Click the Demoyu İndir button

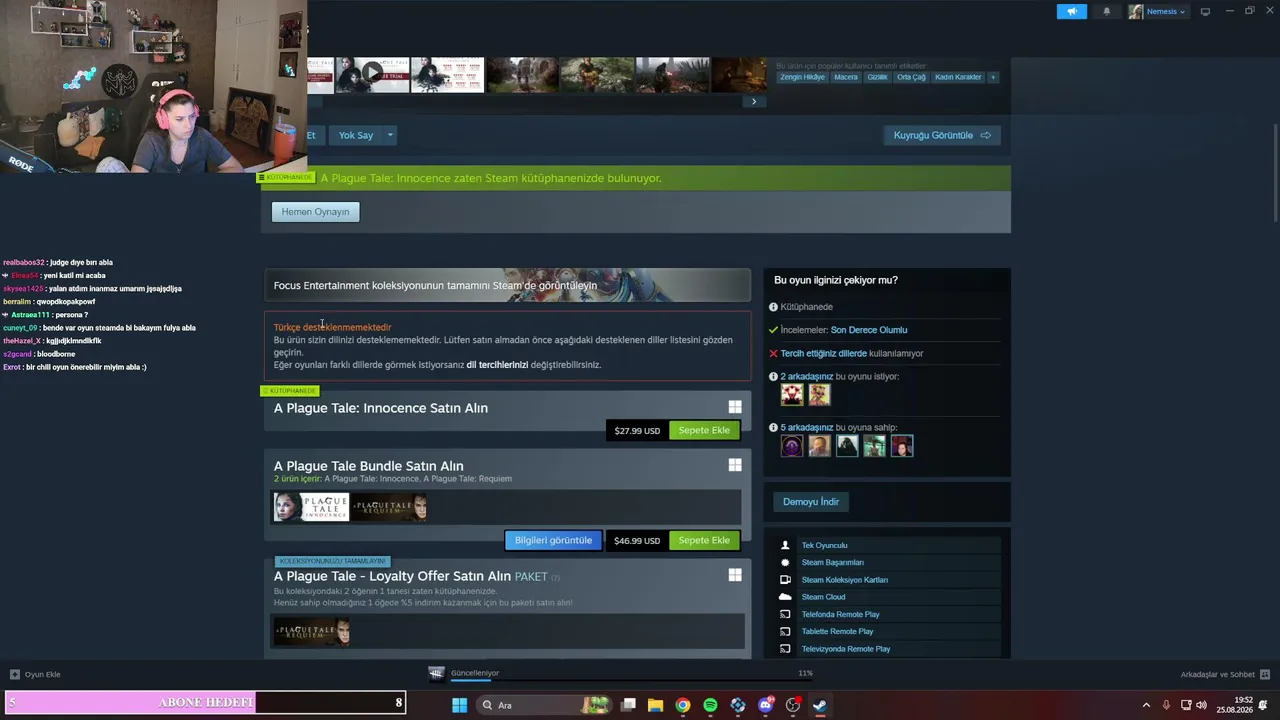(811, 502)
